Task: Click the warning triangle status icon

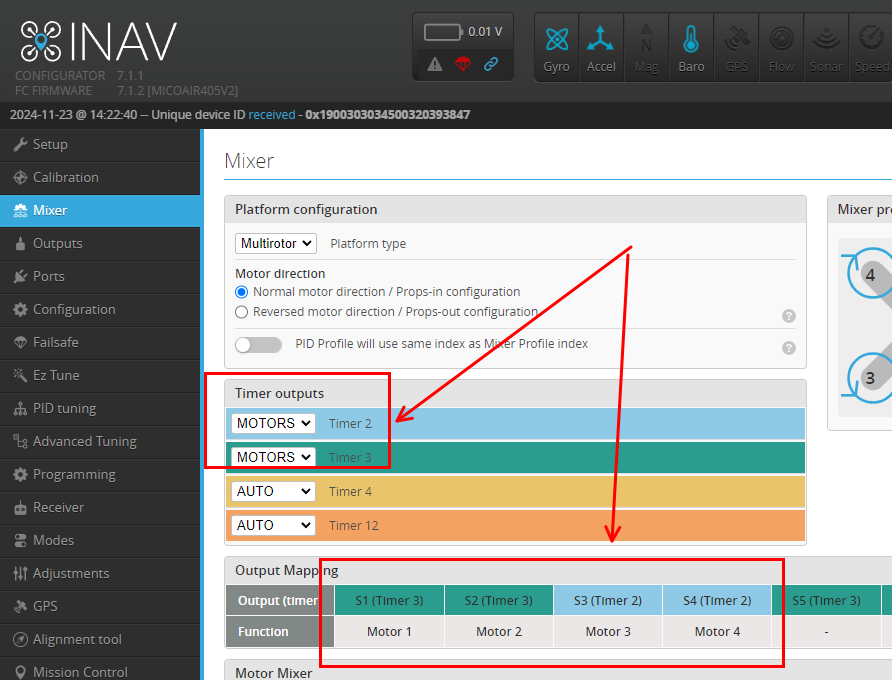Action: 435,64
